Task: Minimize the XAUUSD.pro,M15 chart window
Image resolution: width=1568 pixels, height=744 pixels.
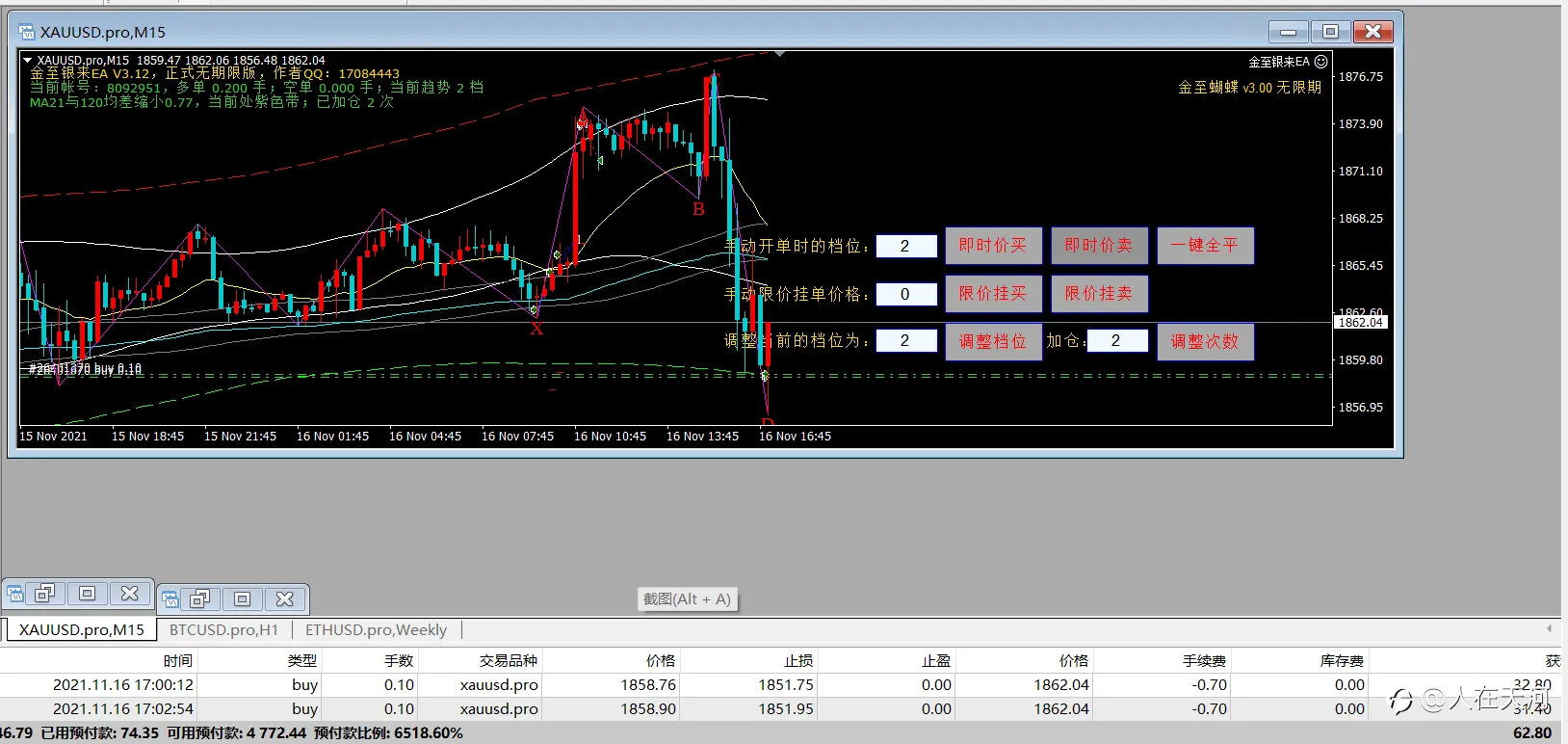Action: [x=1288, y=32]
